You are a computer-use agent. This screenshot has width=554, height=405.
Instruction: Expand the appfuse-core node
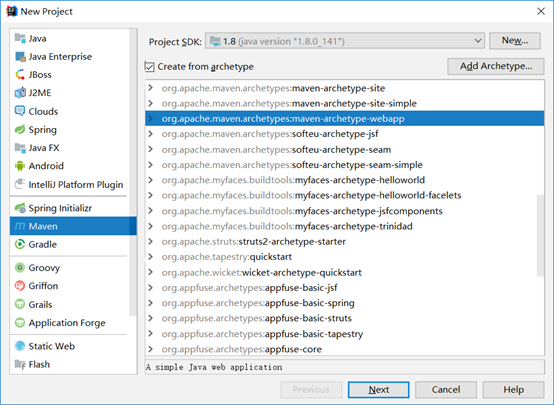151,349
